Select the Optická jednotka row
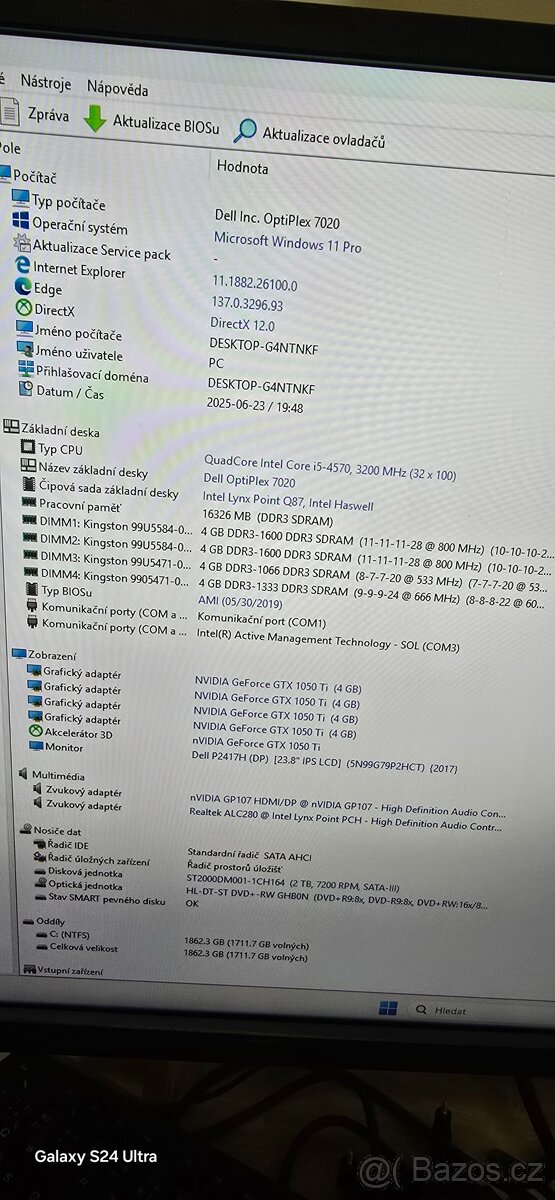 79,886
